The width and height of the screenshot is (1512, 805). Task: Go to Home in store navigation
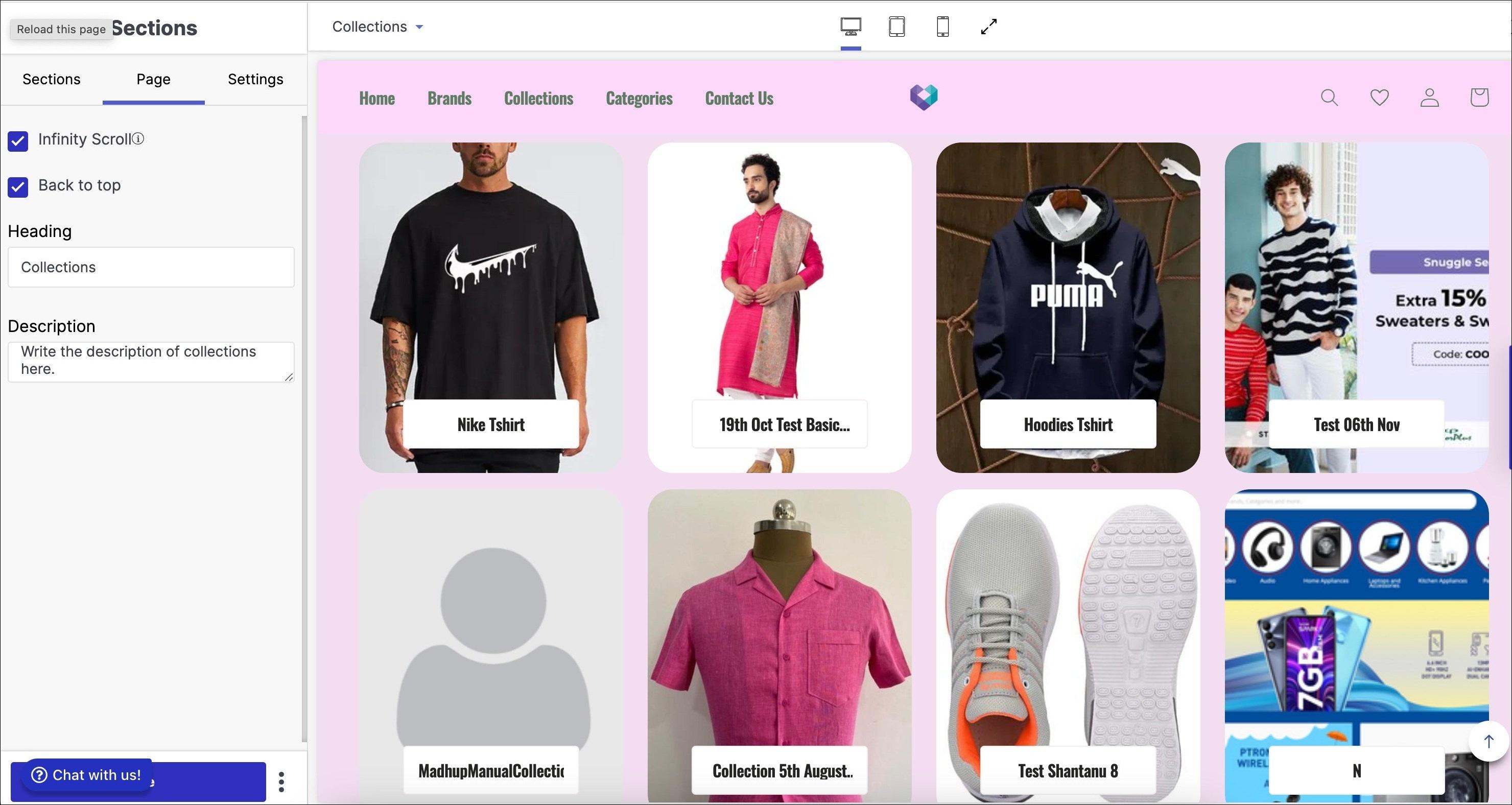coord(377,98)
